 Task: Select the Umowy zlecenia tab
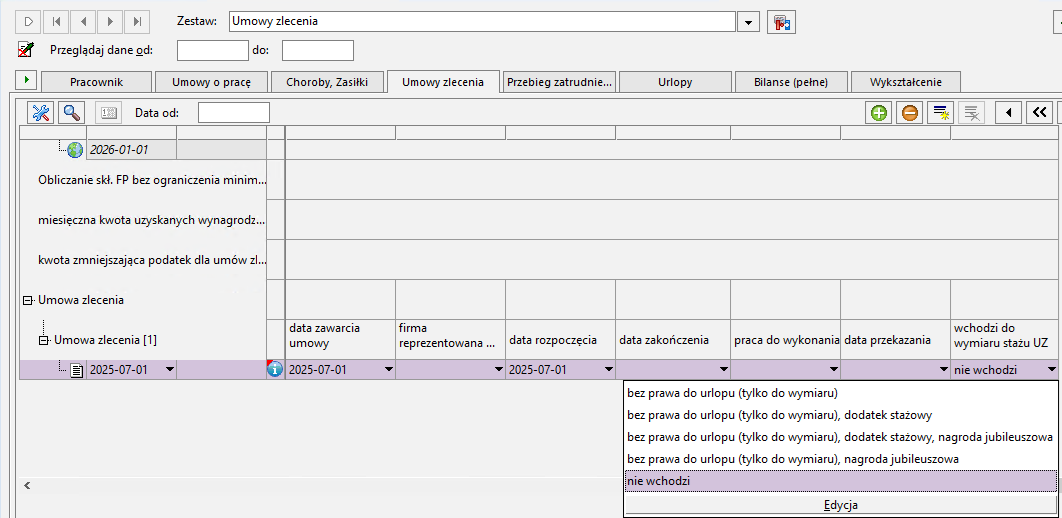click(x=443, y=82)
